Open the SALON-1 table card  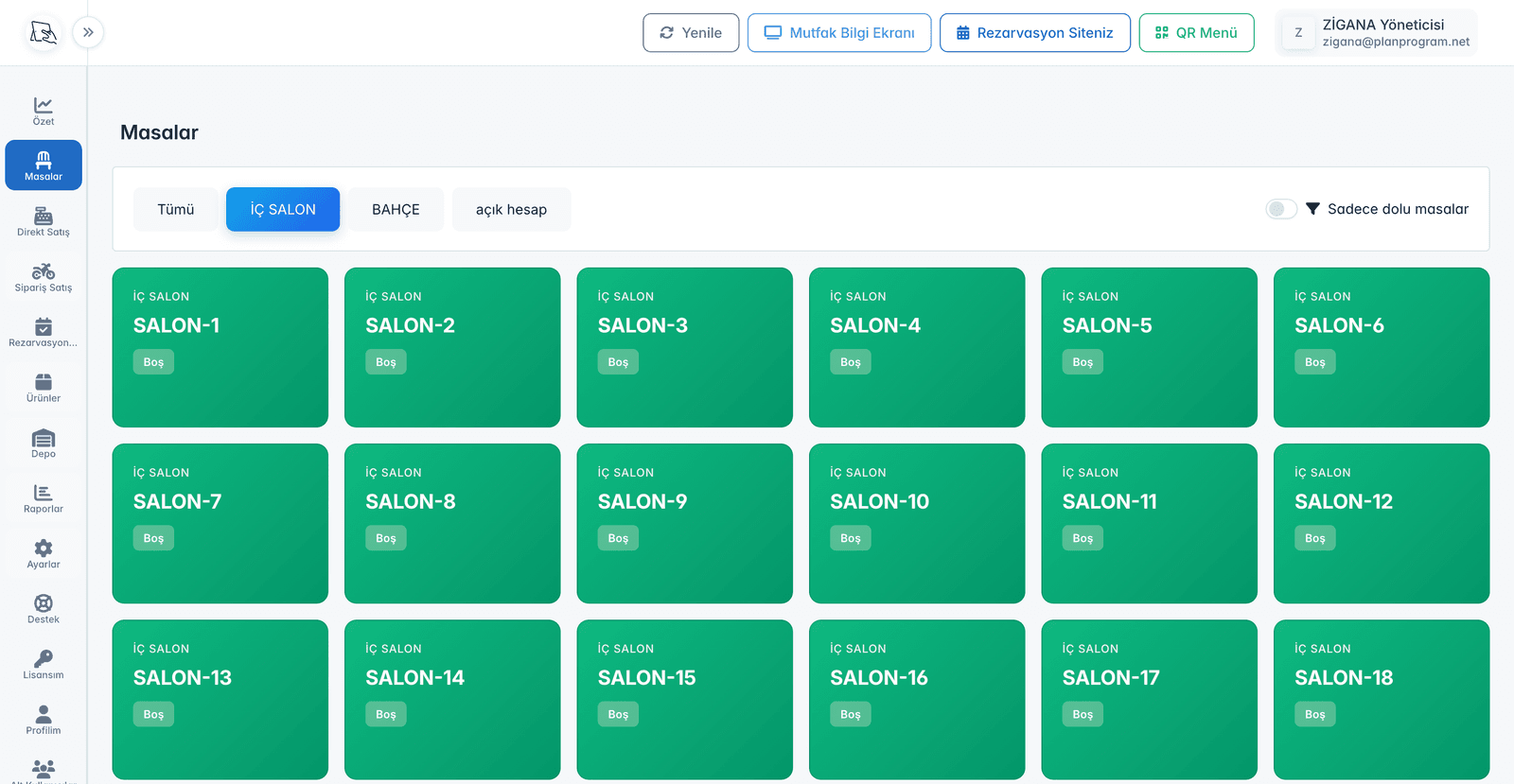[x=220, y=347]
